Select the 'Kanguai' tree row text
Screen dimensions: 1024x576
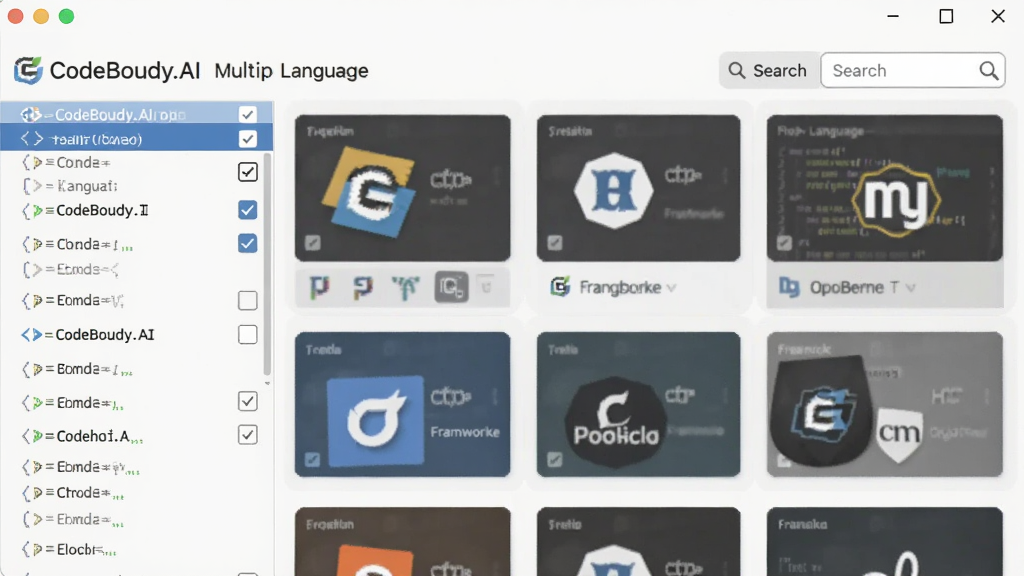point(87,186)
